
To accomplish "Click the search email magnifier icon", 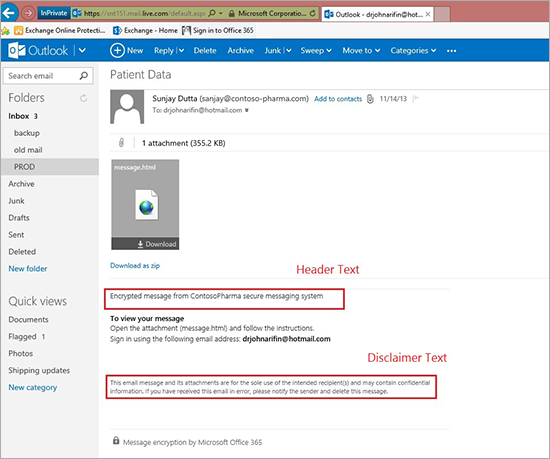I will coord(84,76).
